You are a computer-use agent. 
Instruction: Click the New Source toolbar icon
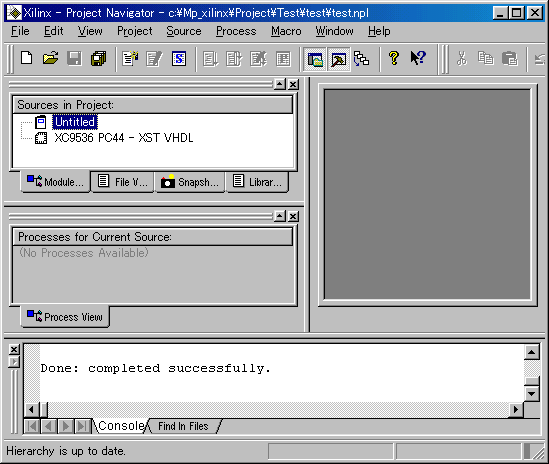130,58
